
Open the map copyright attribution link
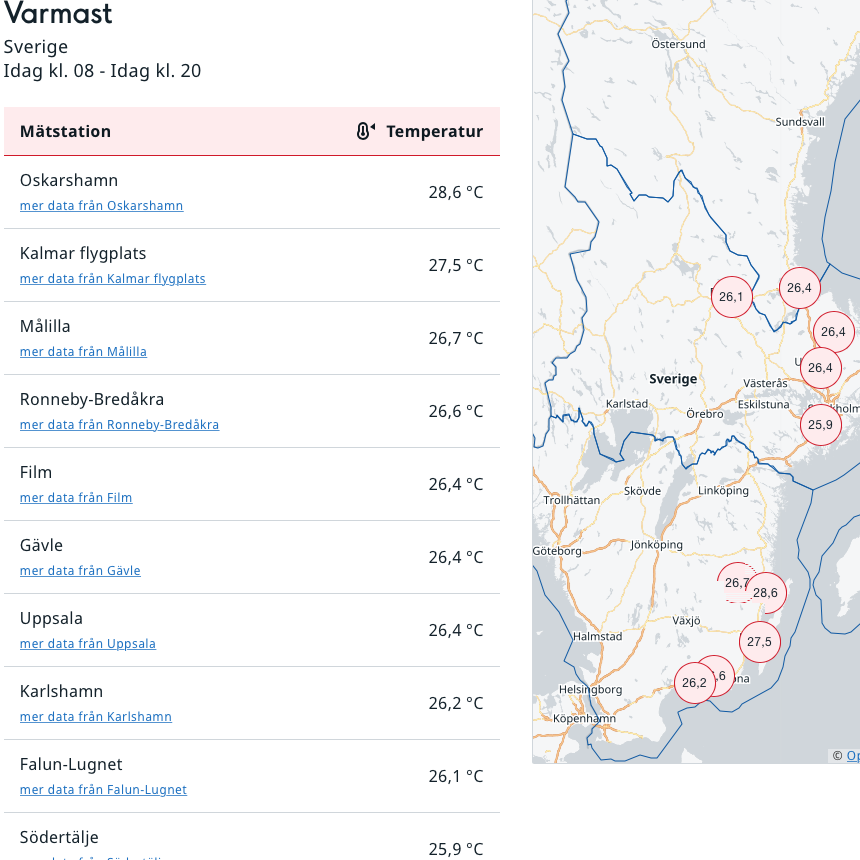tap(853, 756)
